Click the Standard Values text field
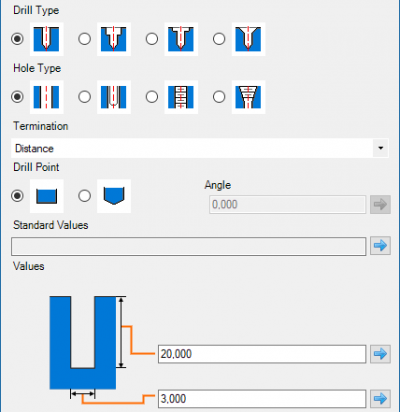Screen dimensions: 400x412 [189, 246]
